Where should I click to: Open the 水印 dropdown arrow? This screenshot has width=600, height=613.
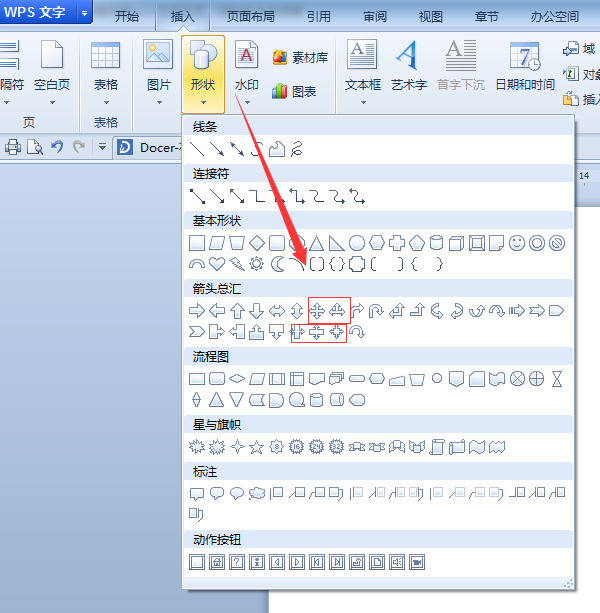tap(247, 103)
